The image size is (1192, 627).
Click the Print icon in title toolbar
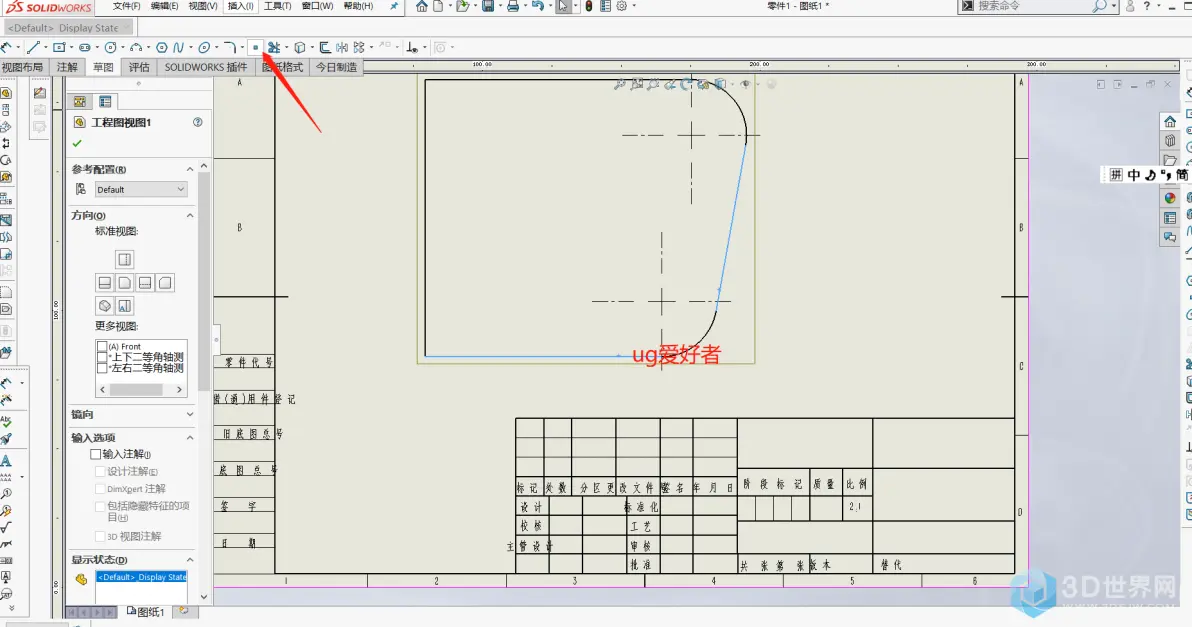click(513, 6)
